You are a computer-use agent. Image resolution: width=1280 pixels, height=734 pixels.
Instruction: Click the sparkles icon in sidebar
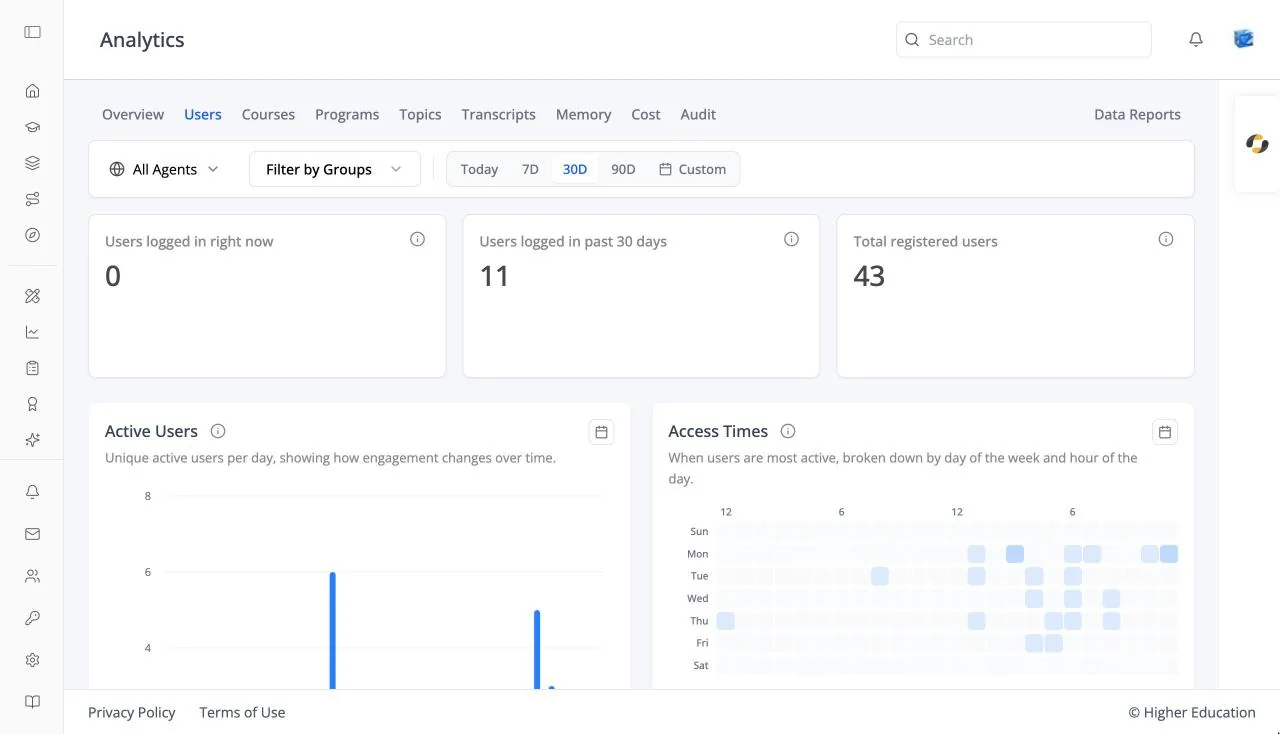click(32, 440)
